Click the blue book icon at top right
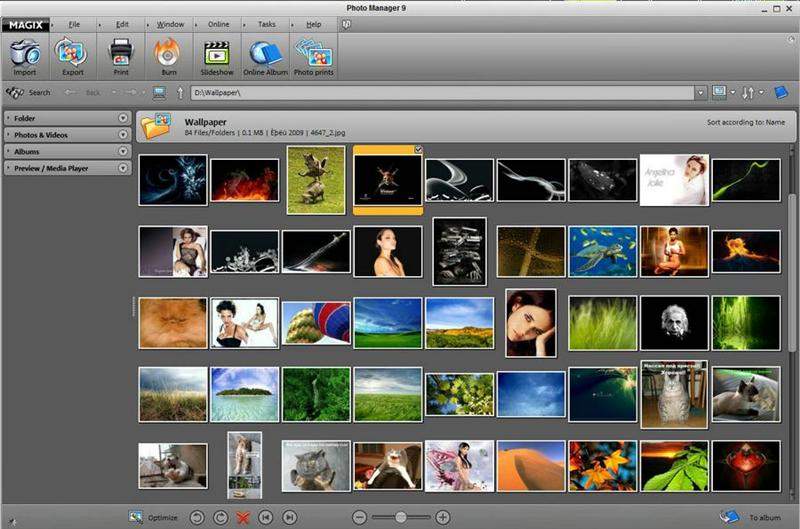 coord(781,92)
